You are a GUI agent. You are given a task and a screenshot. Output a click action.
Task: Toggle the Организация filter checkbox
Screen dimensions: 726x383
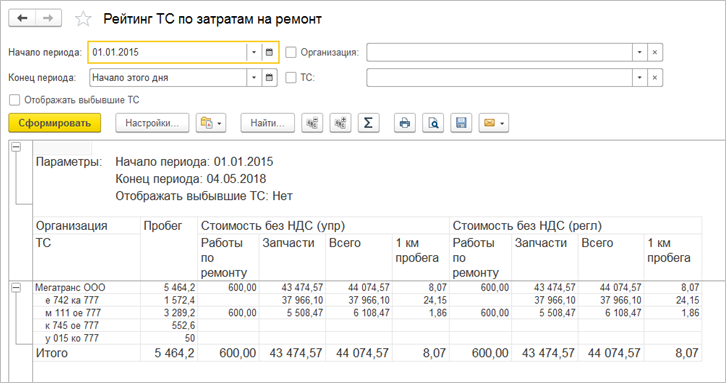(x=291, y=52)
